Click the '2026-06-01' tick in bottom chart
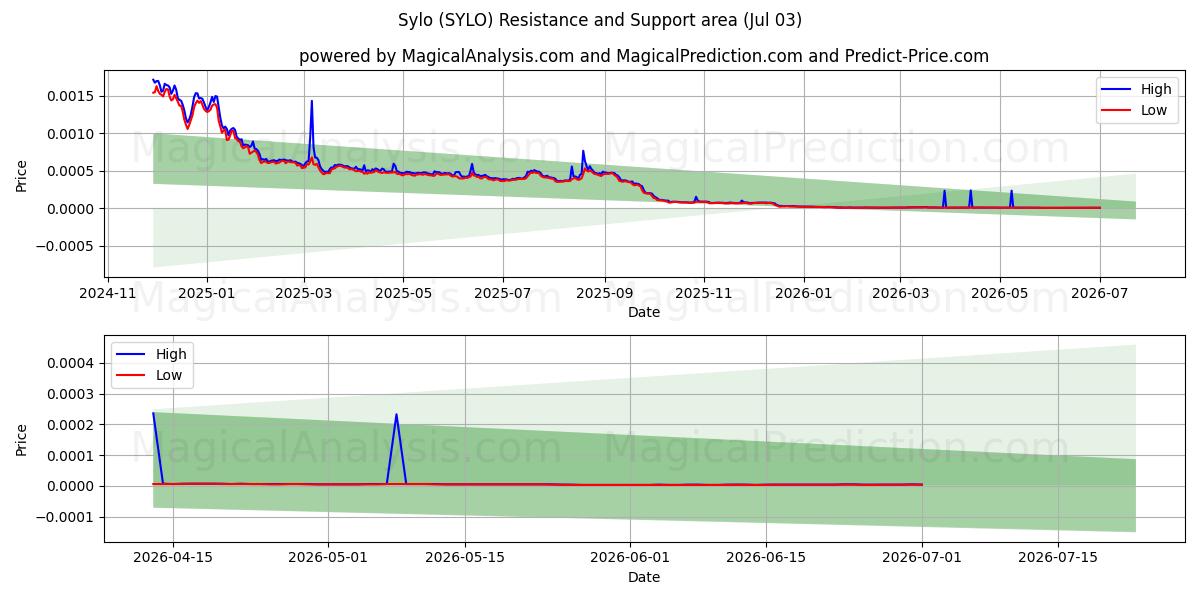Screen dimensions: 1200x600 click(631, 558)
